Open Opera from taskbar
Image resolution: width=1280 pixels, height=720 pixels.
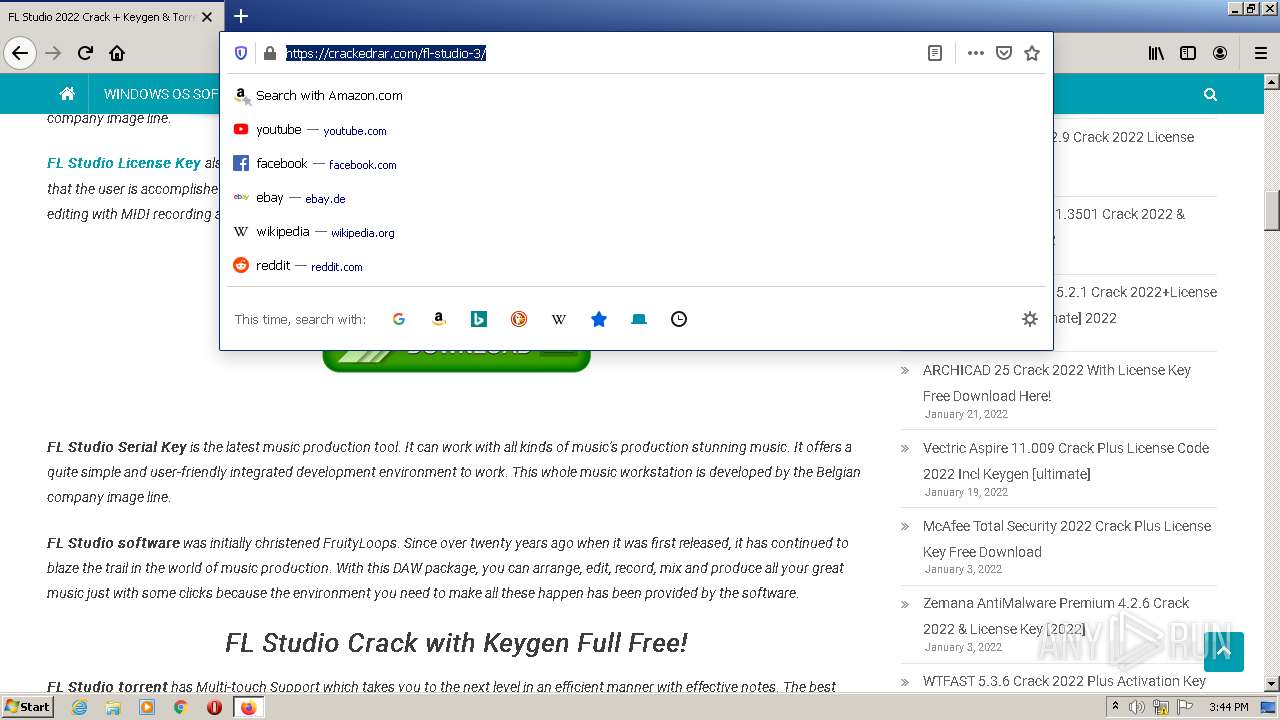click(x=214, y=707)
